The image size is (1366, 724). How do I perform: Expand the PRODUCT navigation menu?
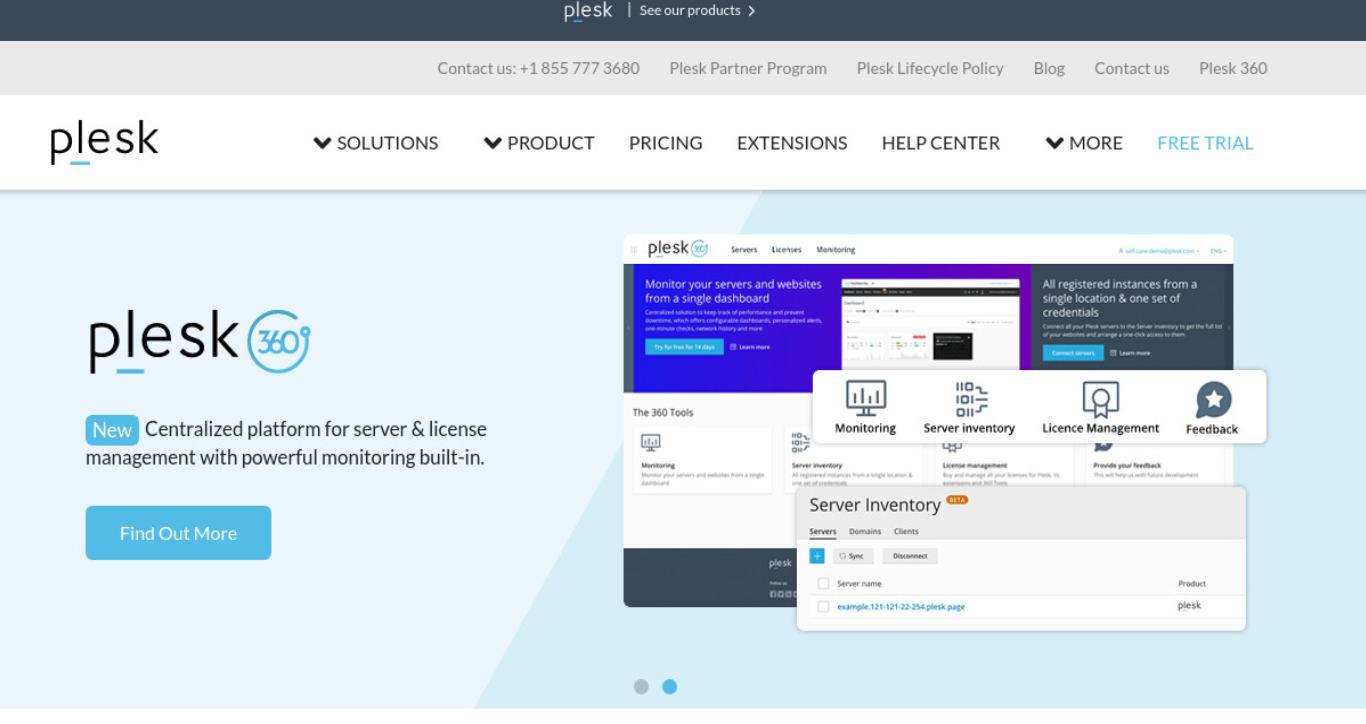click(x=539, y=143)
